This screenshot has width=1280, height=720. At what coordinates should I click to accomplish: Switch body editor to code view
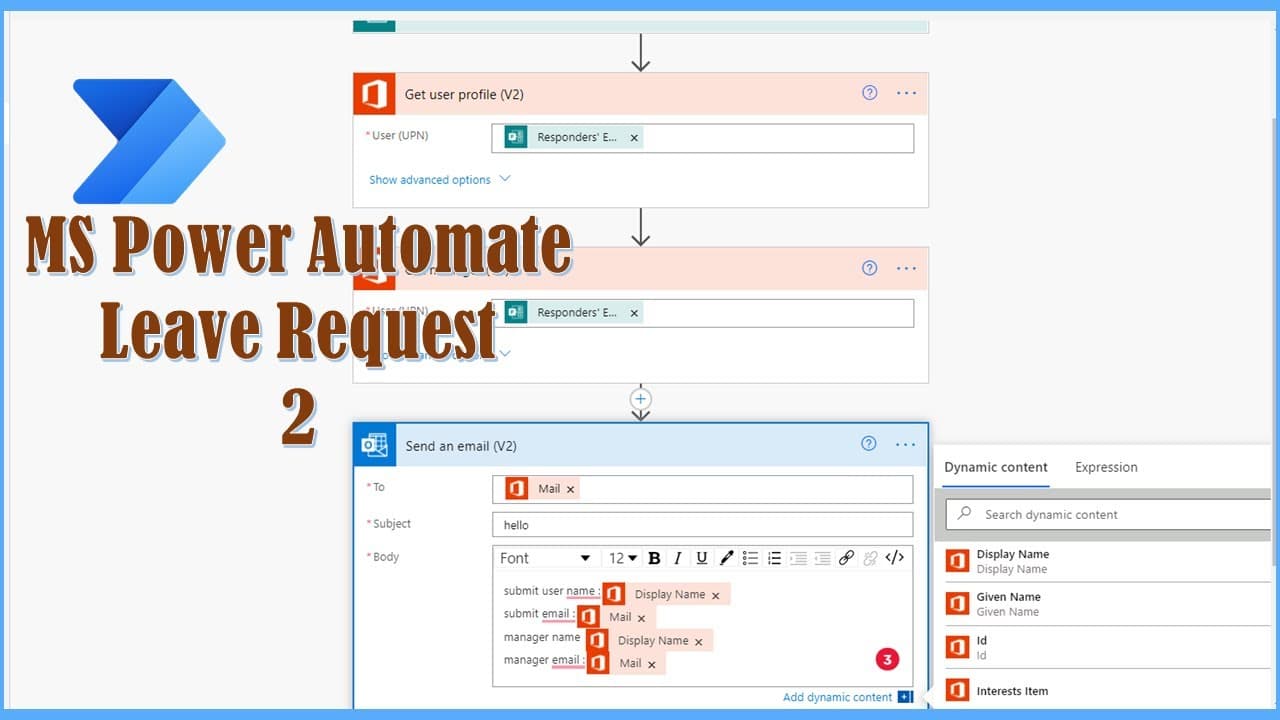pyautogui.click(x=895, y=558)
